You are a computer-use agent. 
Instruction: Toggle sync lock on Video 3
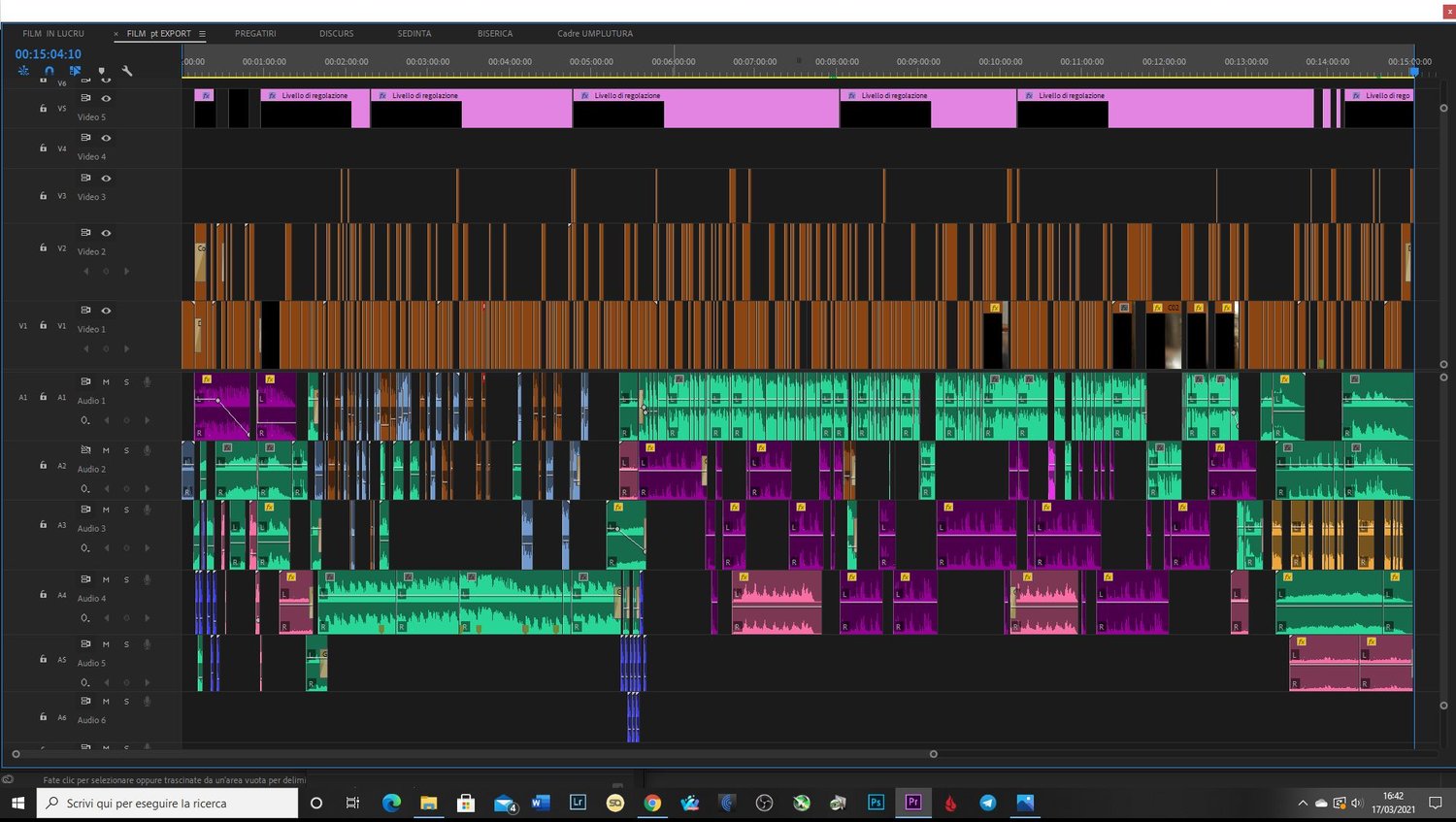coord(85,178)
